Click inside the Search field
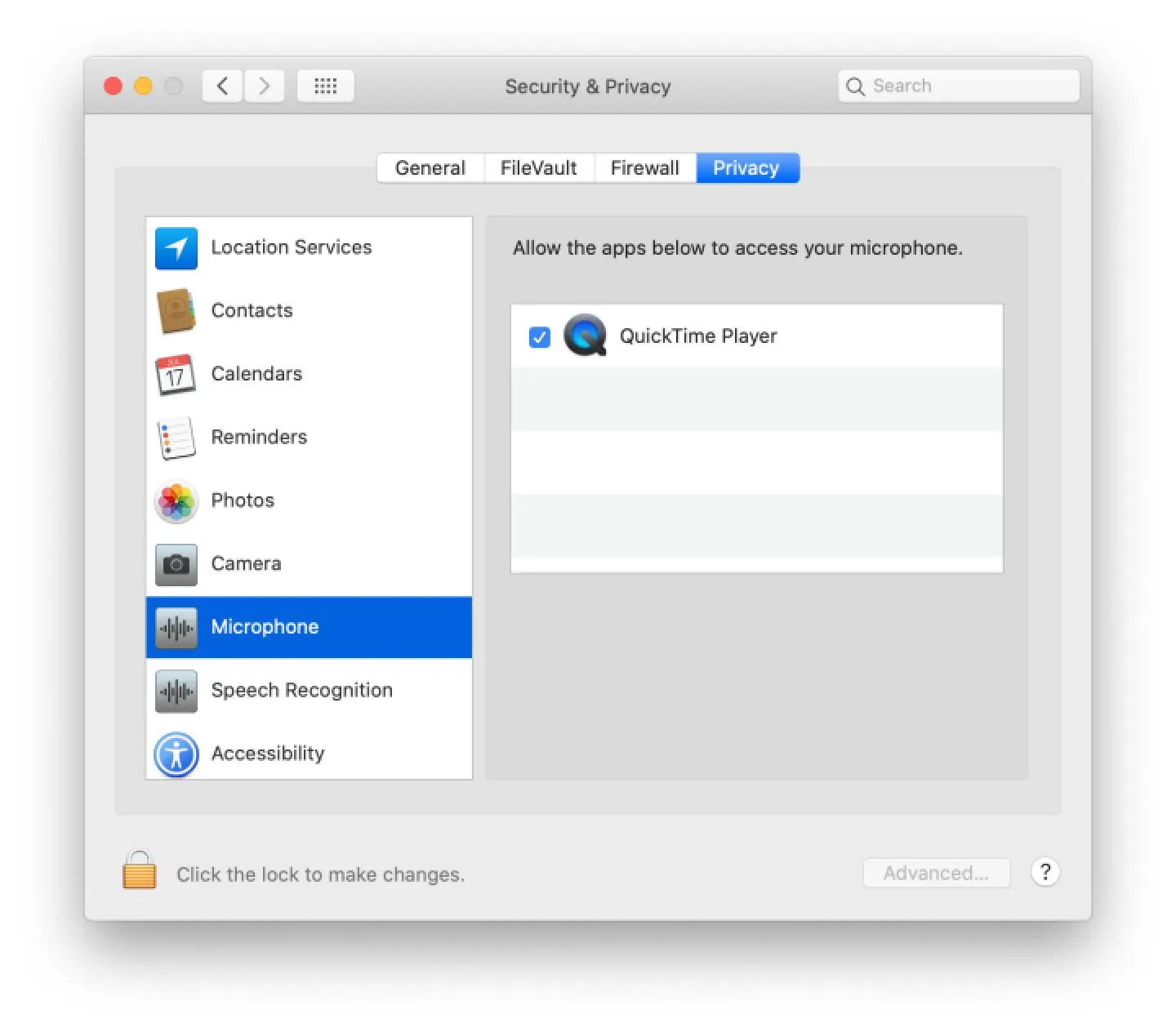The width and height of the screenshot is (1176, 1032). coord(955,85)
